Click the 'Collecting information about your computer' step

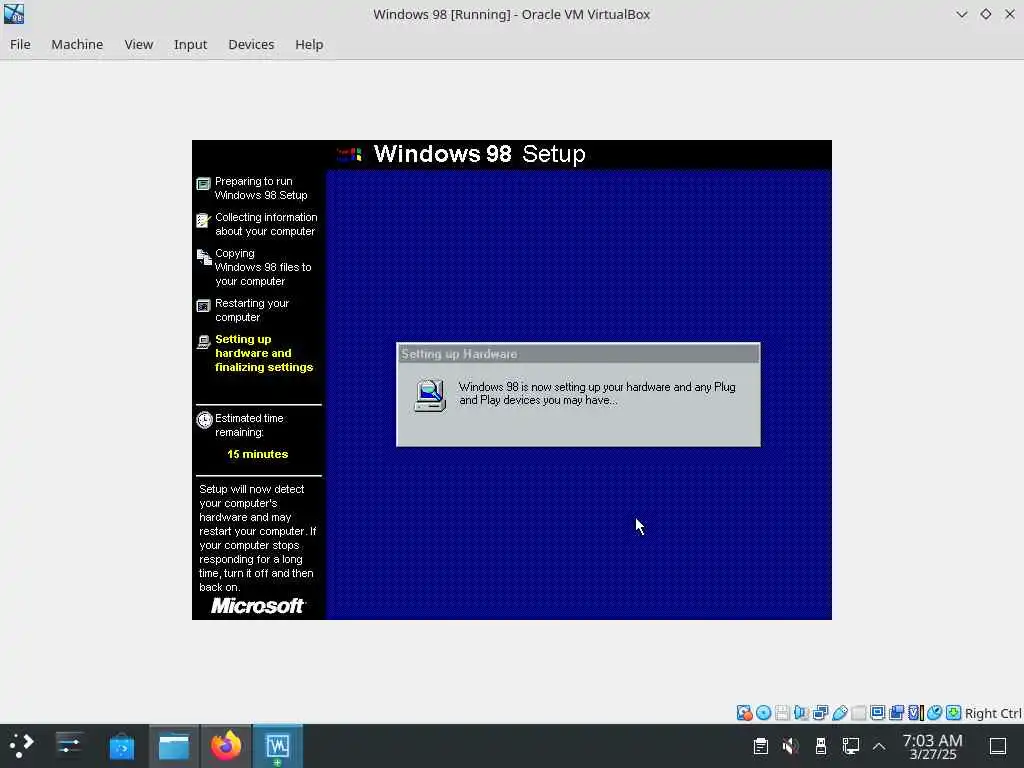(x=266, y=224)
